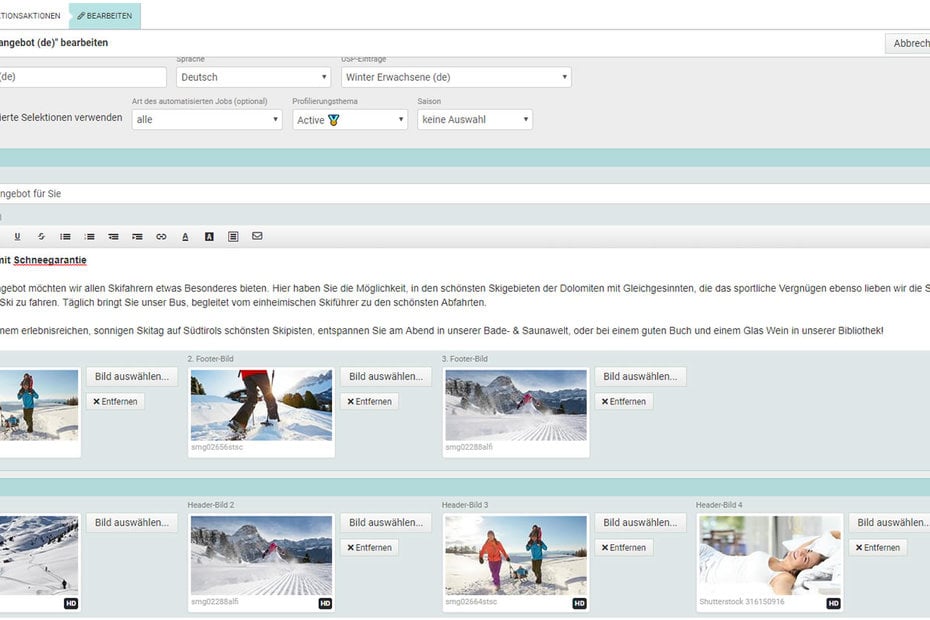Click Bild auswählen beside the first footer image
This screenshot has width=930, height=620.
[x=132, y=377]
